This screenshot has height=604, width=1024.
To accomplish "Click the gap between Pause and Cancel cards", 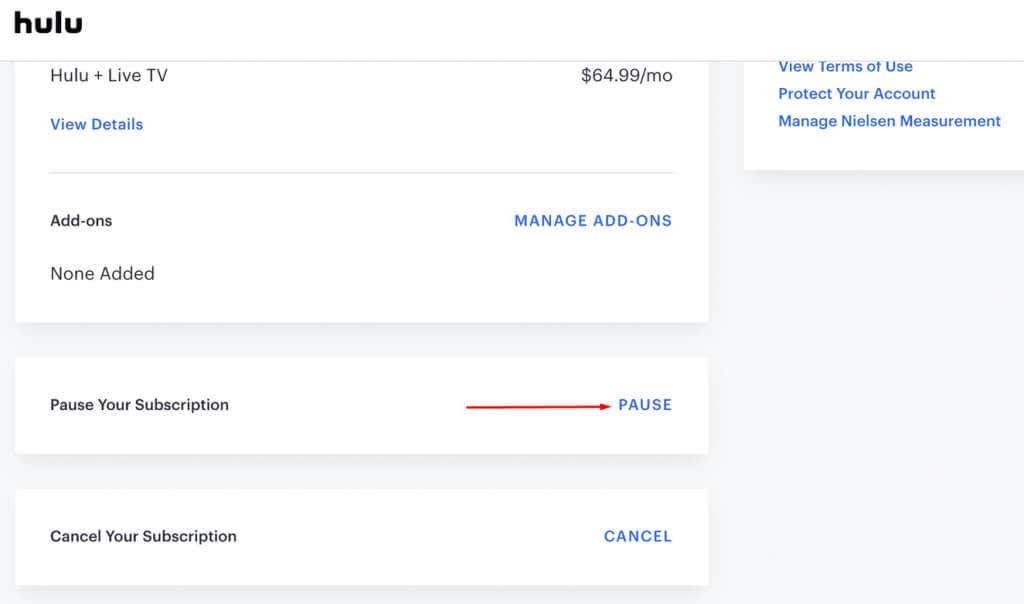I will pos(362,471).
